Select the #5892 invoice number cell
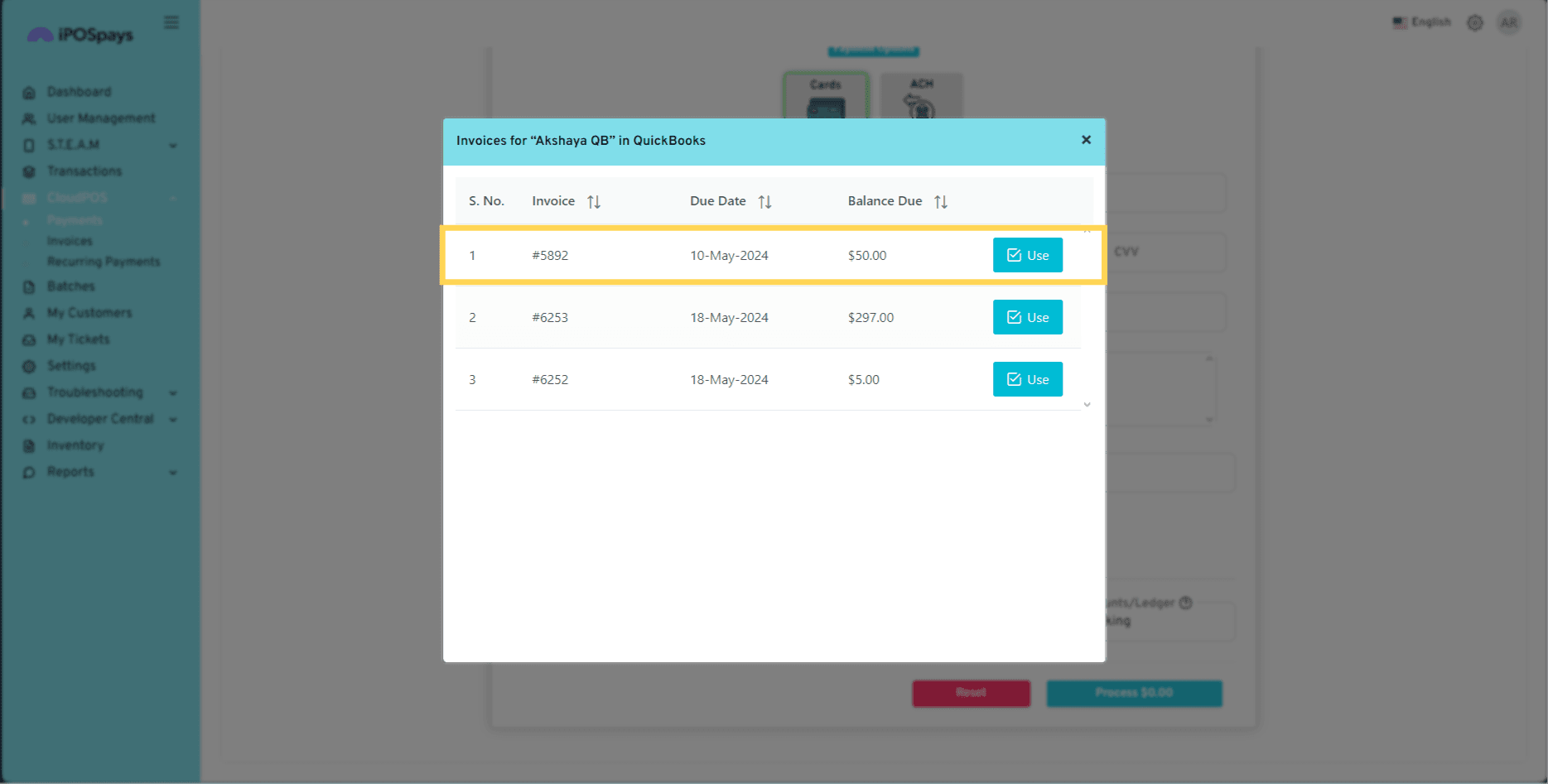The height and width of the screenshot is (784, 1548). point(550,256)
